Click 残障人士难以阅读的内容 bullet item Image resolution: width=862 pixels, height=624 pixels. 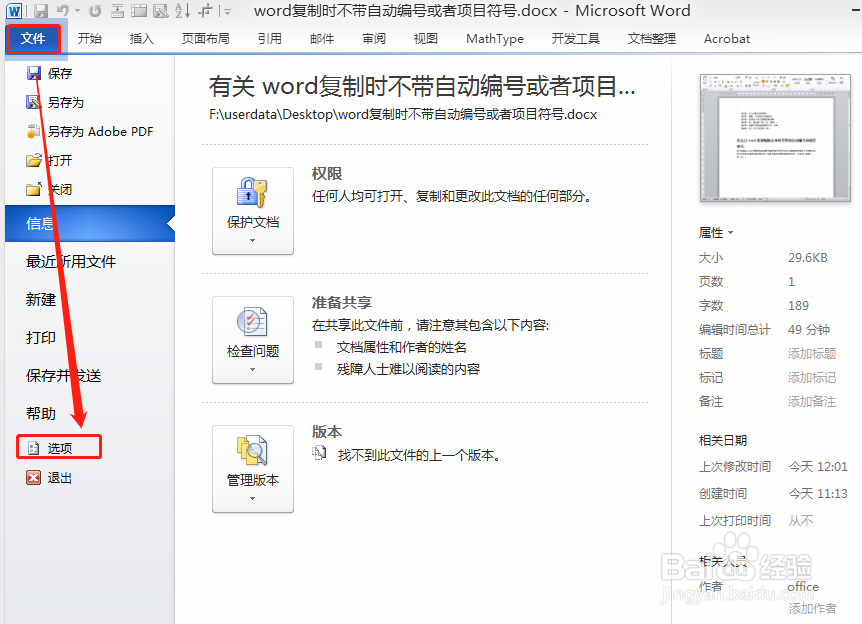click(x=408, y=369)
